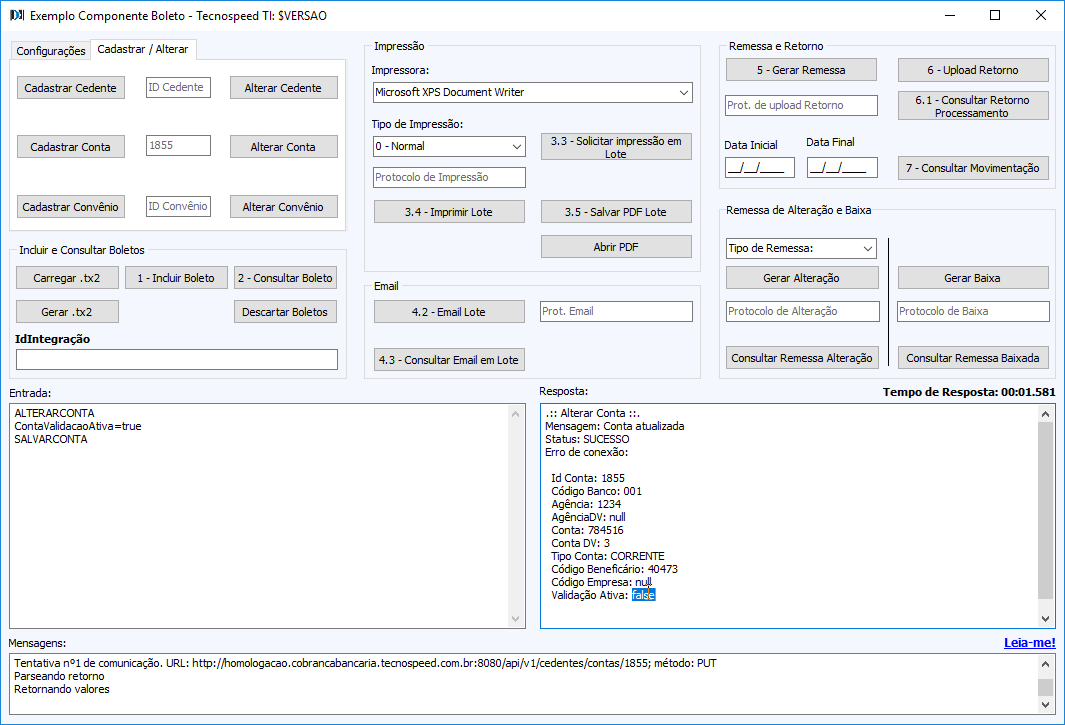Click the Protocolo de Baixa field
Screen dimensions: 1065x725
pyautogui.click(x=972, y=311)
